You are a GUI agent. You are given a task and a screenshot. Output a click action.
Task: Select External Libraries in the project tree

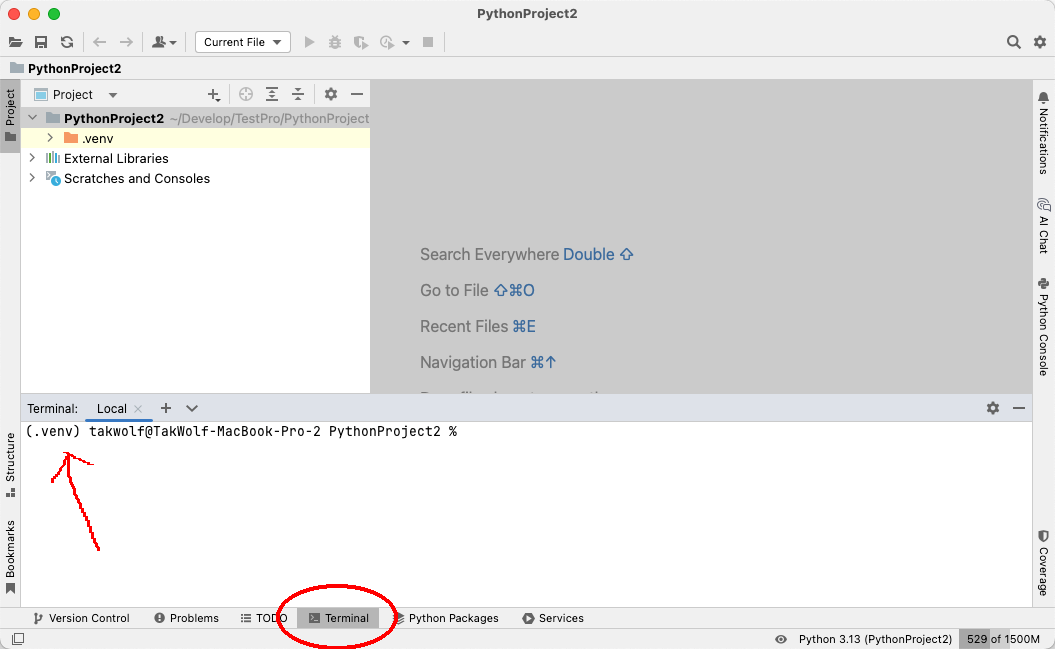(196, 159)
